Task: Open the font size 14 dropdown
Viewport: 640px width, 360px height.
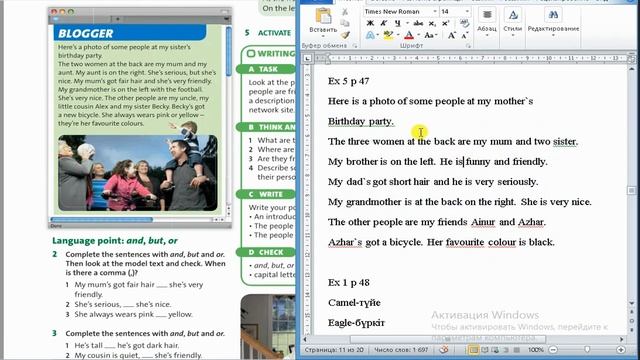Action: [x=467, y=11]
